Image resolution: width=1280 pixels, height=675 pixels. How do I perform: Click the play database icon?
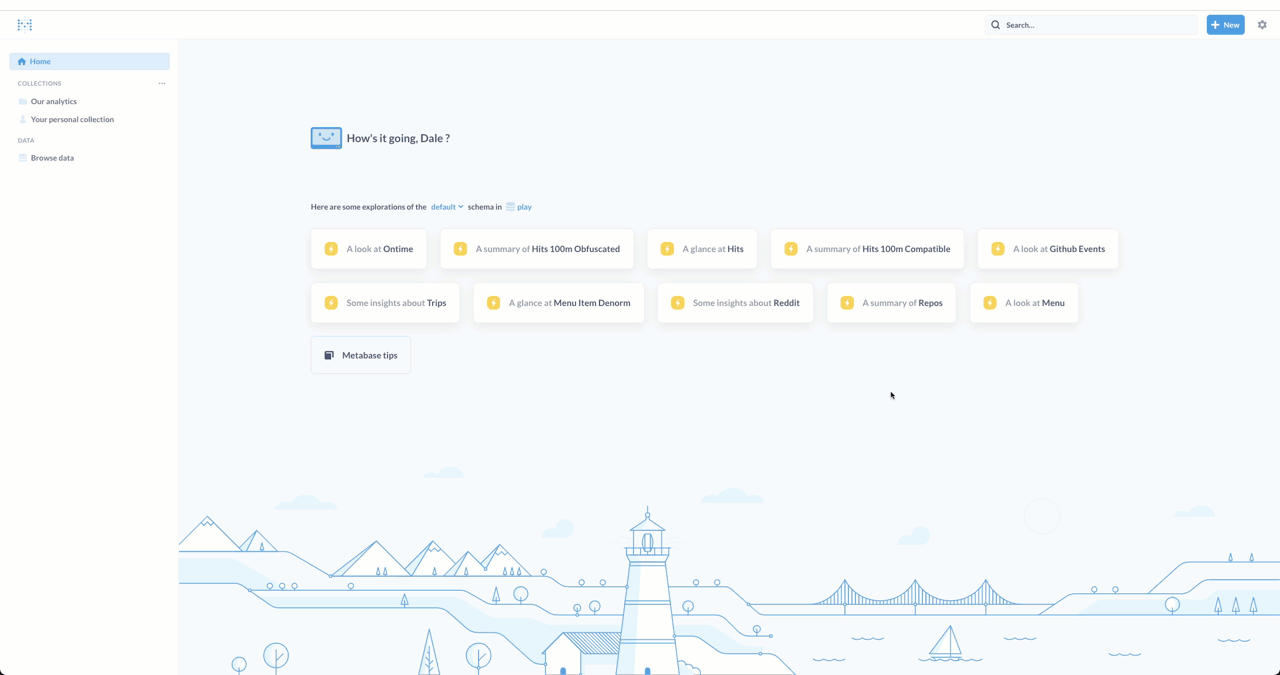[x=510, y=207]
